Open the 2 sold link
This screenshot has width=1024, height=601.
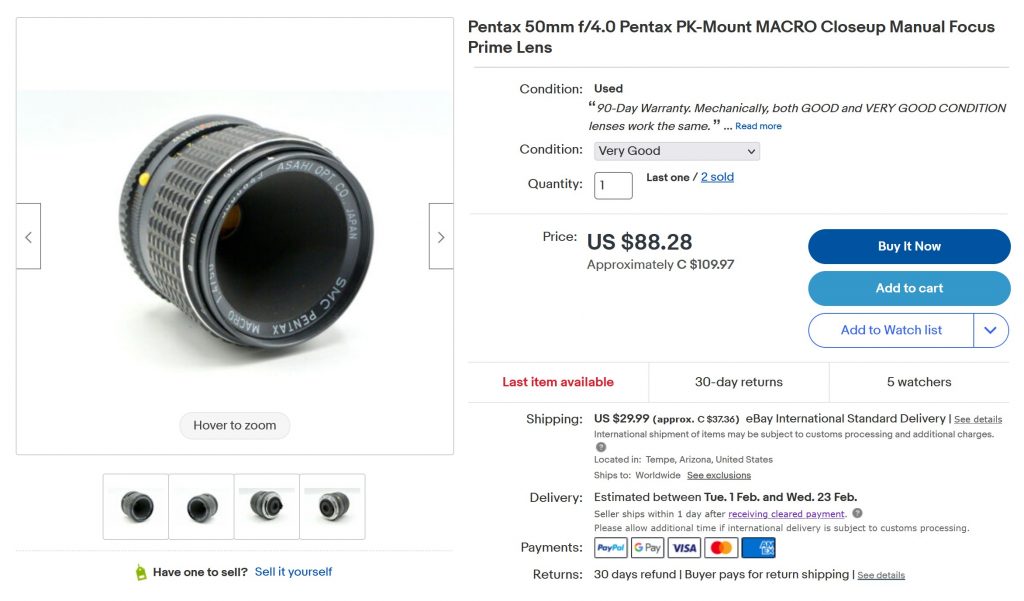(717, 177)
